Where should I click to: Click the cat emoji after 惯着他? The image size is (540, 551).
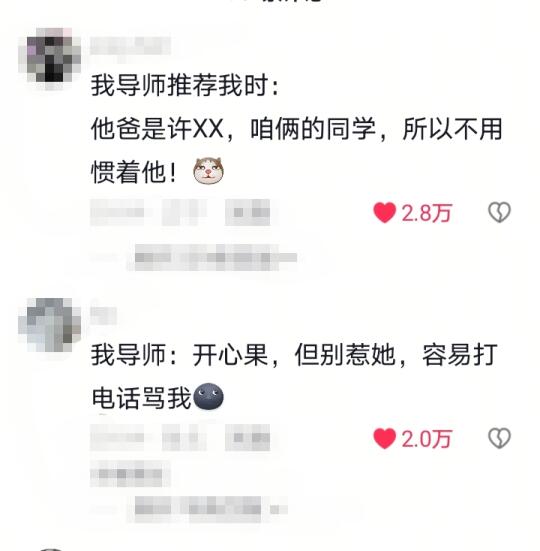[x=208, y=171]
